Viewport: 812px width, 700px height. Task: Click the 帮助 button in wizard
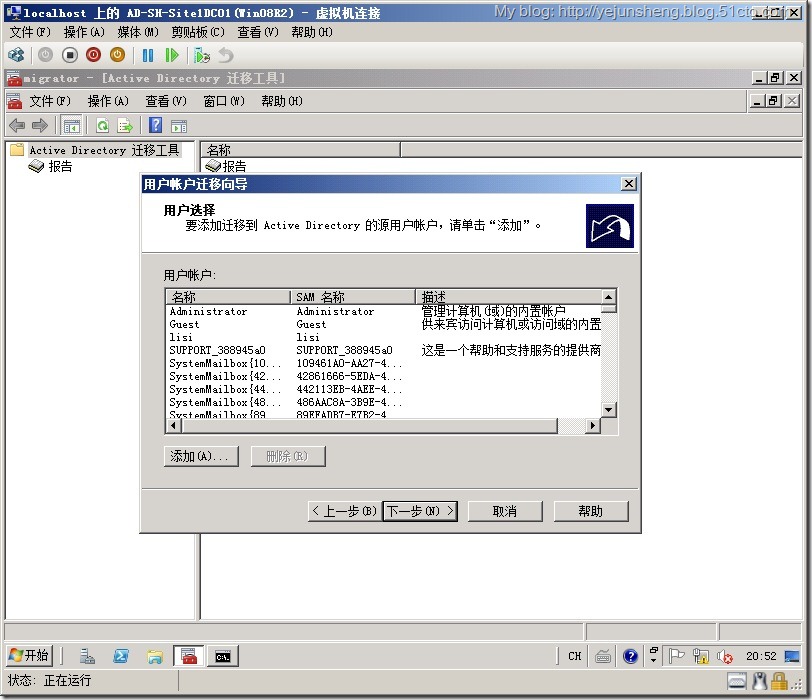pyautogui.click(x=591, y=511)
